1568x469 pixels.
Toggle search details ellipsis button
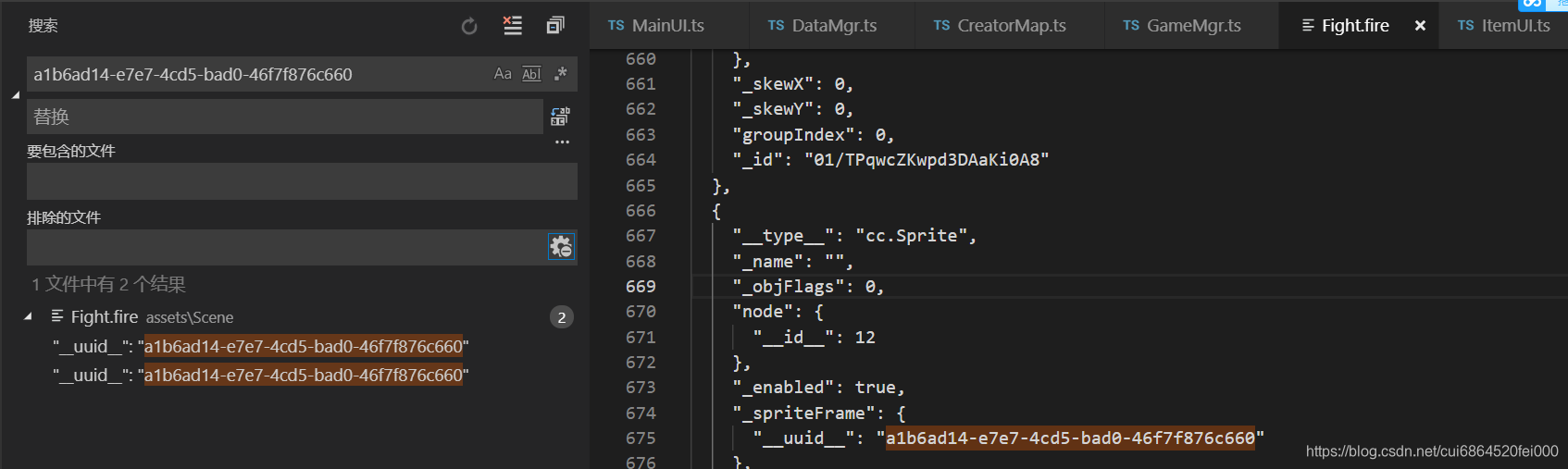[562, 142]
